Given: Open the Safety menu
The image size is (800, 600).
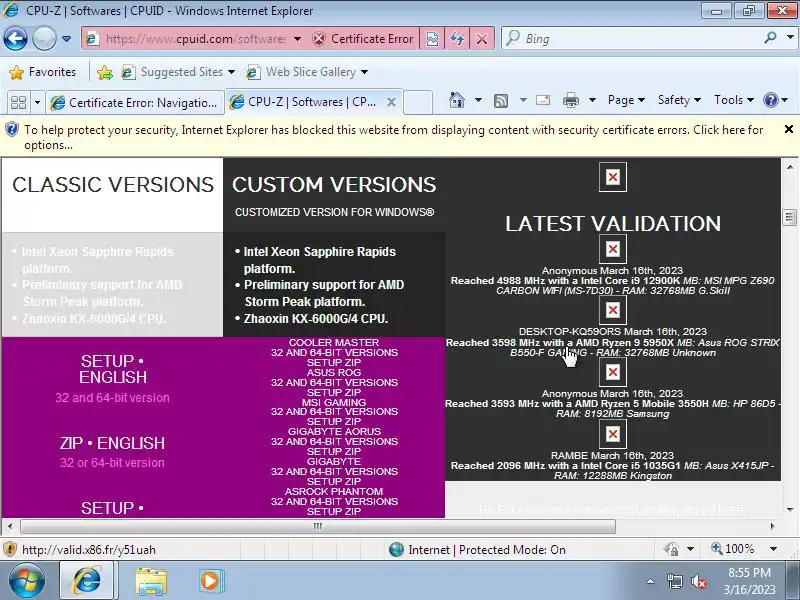Looking at the screenshot, I should (x=679, y=100).
